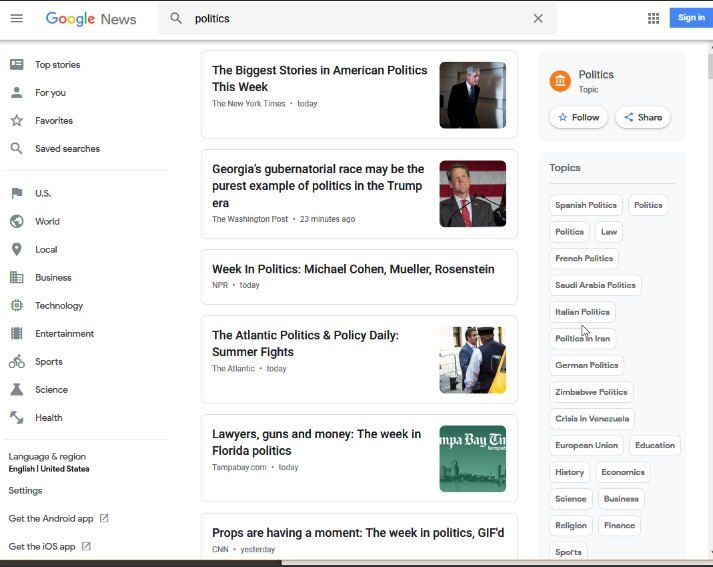The height and width of the screenshot is (567, 713).
Task: Follow the Politics topic
Action: click(x=578, y=117)
